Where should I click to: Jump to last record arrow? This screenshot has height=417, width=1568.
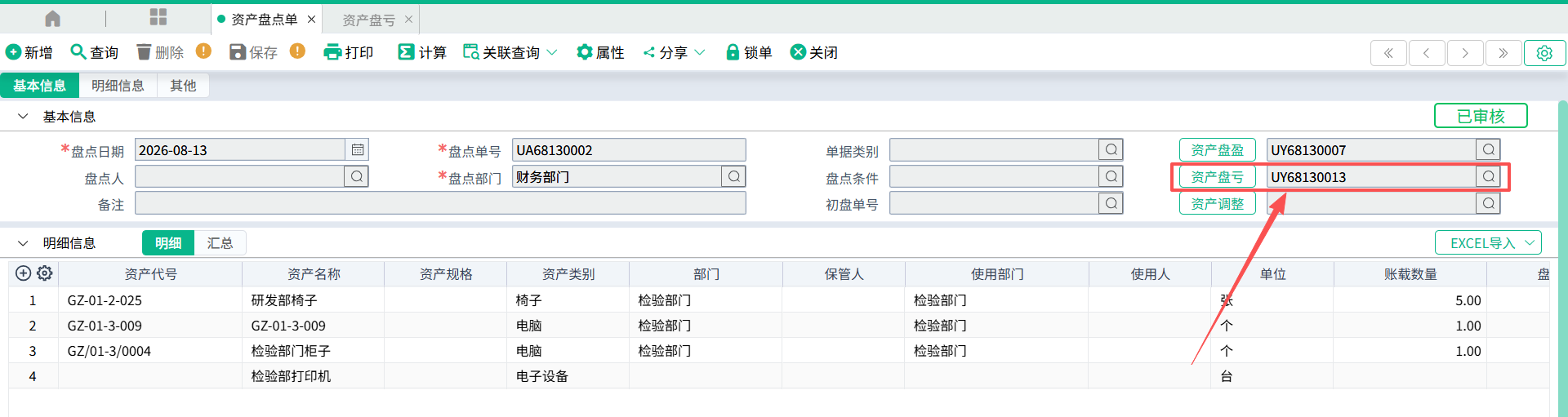pyautogui.click(x=1503, y=53)
